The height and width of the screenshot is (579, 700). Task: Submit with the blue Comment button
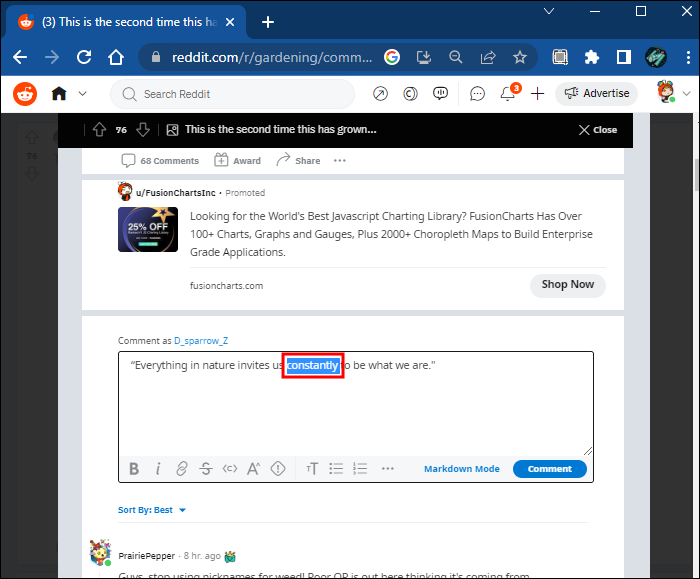(550, 469)
